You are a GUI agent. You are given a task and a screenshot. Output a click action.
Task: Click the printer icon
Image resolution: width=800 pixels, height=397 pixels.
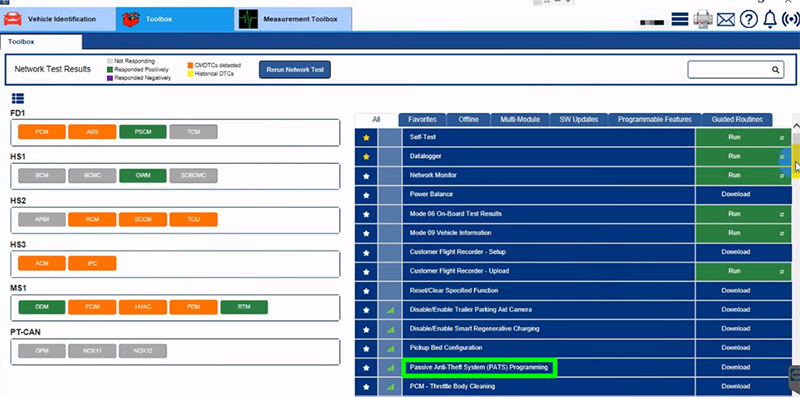click(703, 19)
